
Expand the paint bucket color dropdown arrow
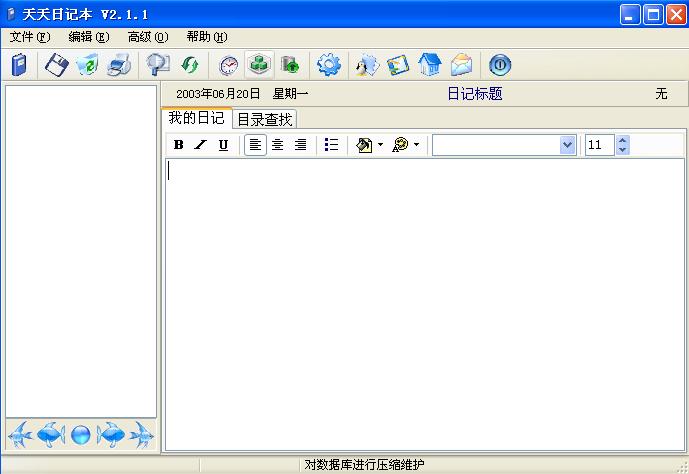click(x=380, y=145)
